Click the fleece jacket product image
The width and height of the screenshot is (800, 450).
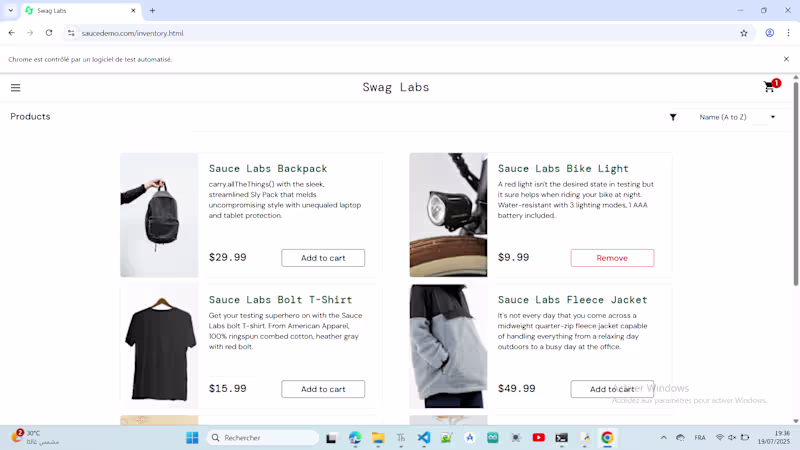click(x=448, y=346)
